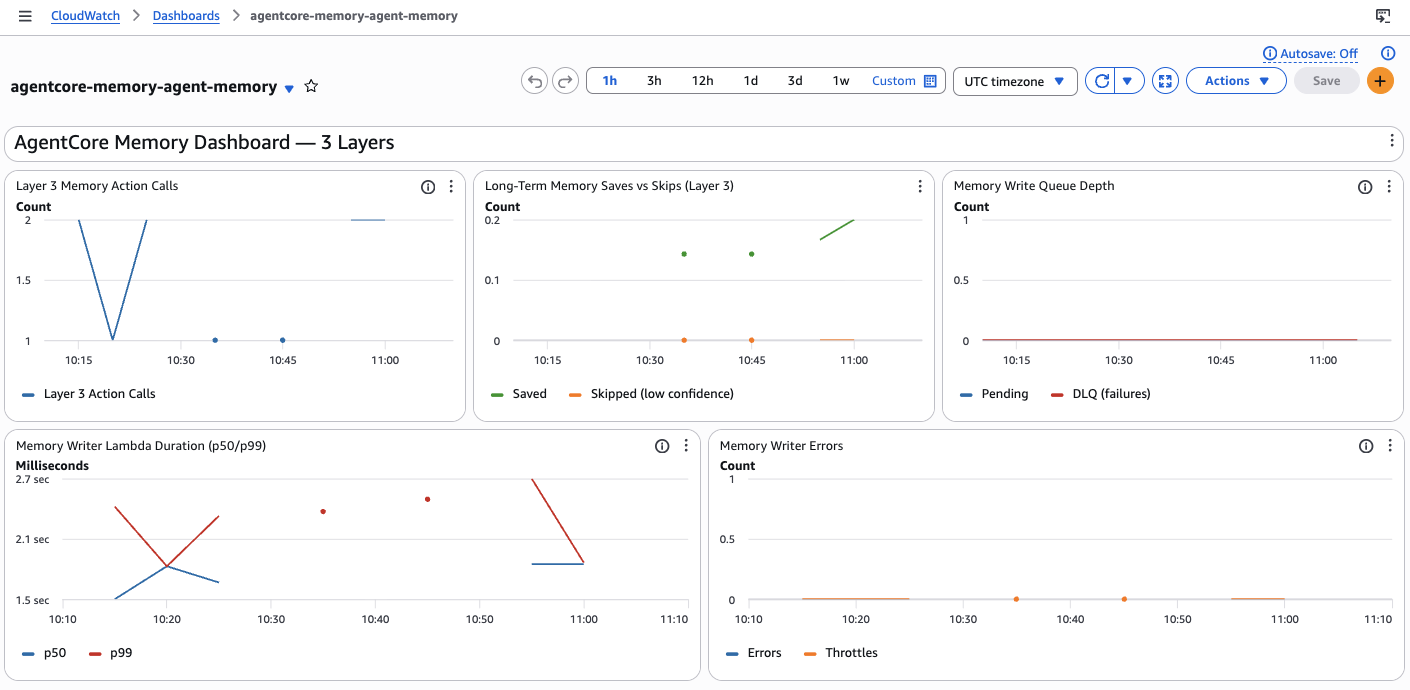Click the '2.7 sec' axis value
Screen dimensions: 1410x690
coord(32,479)
